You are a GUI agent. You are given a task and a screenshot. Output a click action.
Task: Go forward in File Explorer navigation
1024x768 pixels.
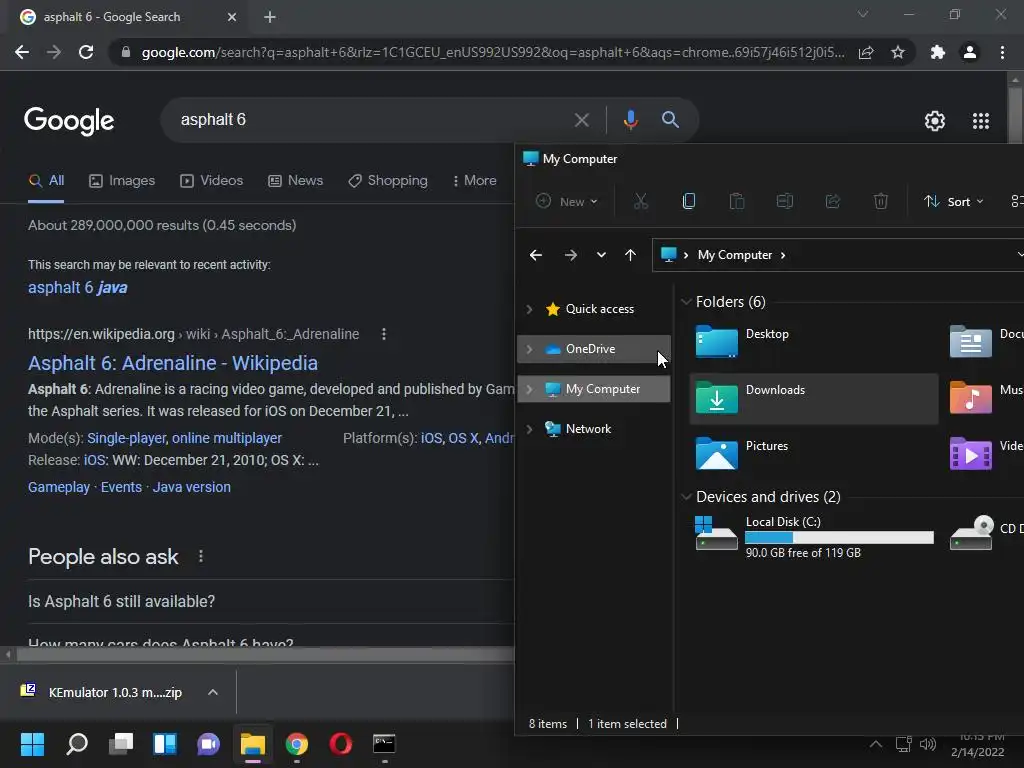tap(570, 255)
